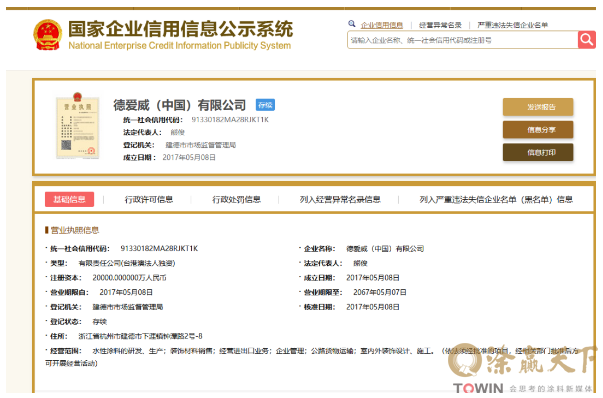Click the small magnifier beside 企业信用信息
This screenshot has height=398, width=603.
pos(351,24)
